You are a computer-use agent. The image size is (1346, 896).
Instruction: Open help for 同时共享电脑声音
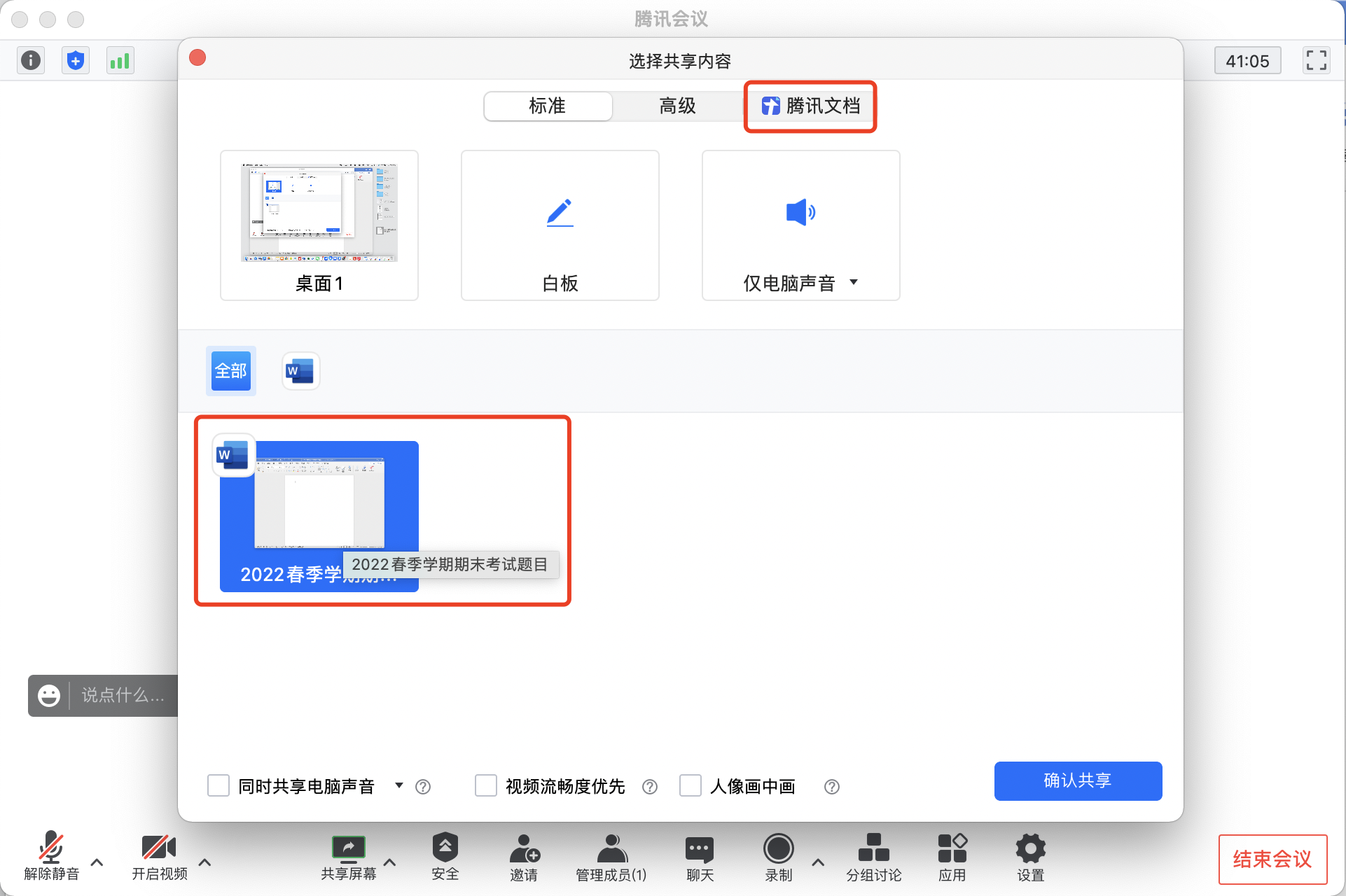(x=423, y=787)
